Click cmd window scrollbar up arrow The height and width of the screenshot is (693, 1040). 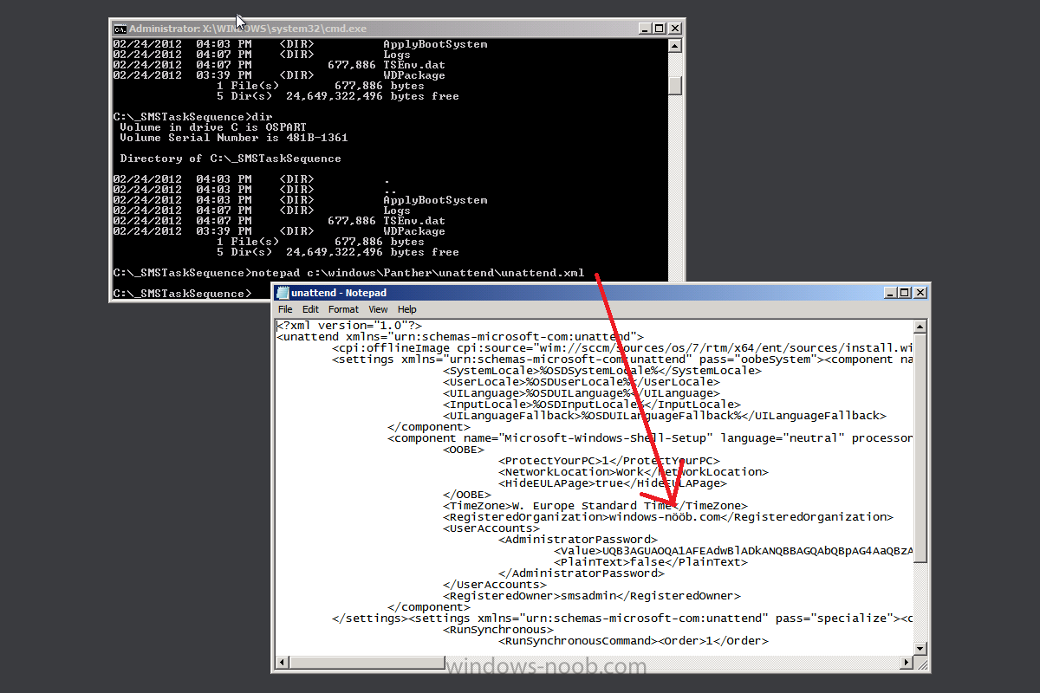click(x=675, y=46)
